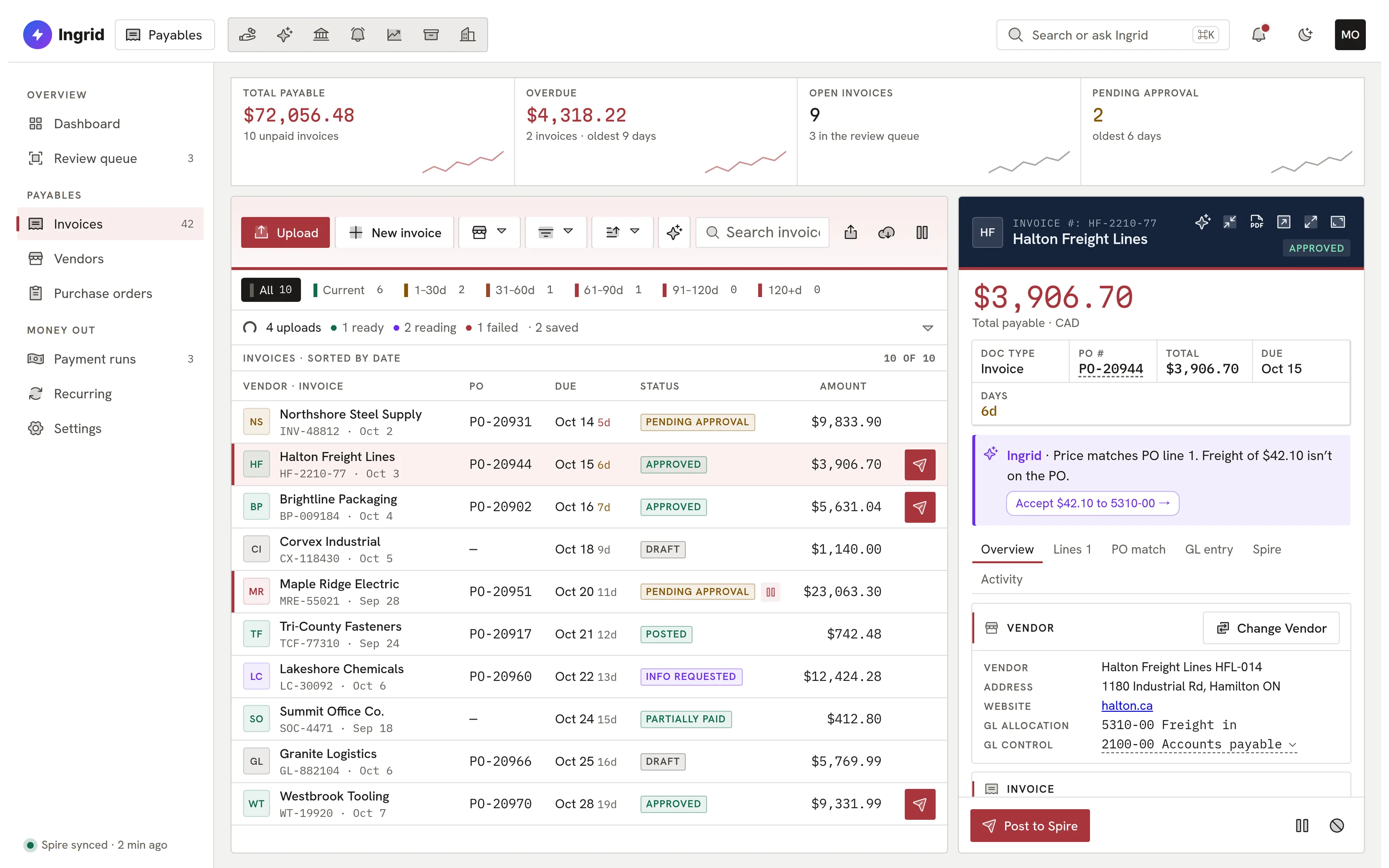Open Purchase orders in sidebar
The height and width of the screenshot is (868, 1389).
pyautogui.click(x=110, y=293)
